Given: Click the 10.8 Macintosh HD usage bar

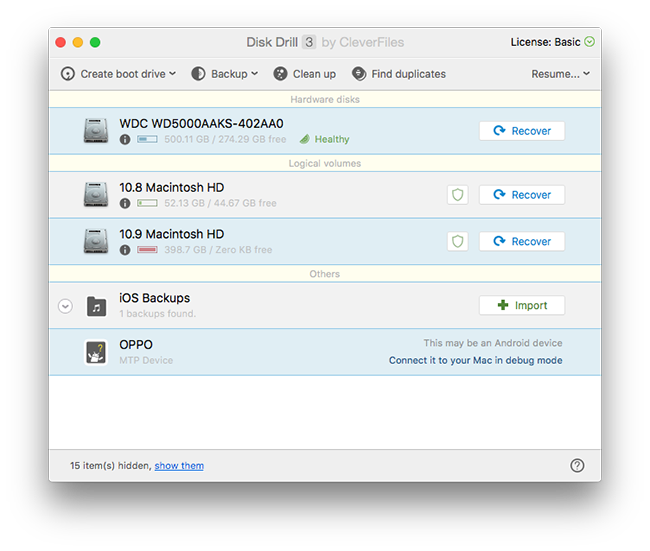Looking at the screenshot, I should (x=147, y=203).
